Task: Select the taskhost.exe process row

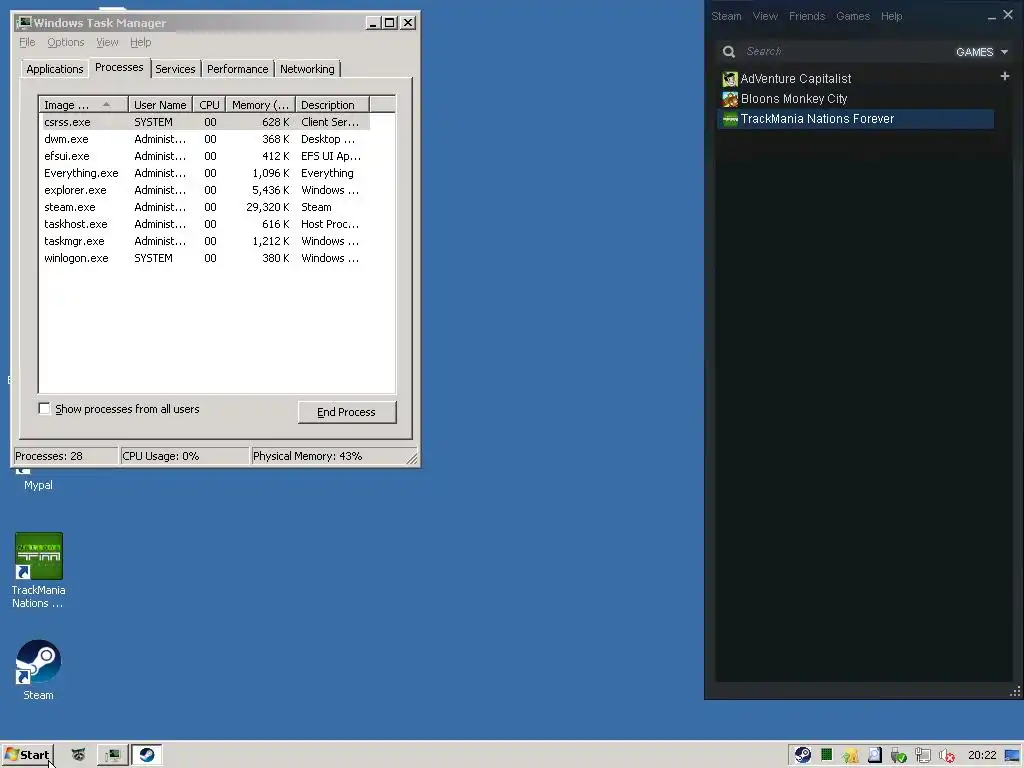Action: pyautogui.click(x=205, y=224)
